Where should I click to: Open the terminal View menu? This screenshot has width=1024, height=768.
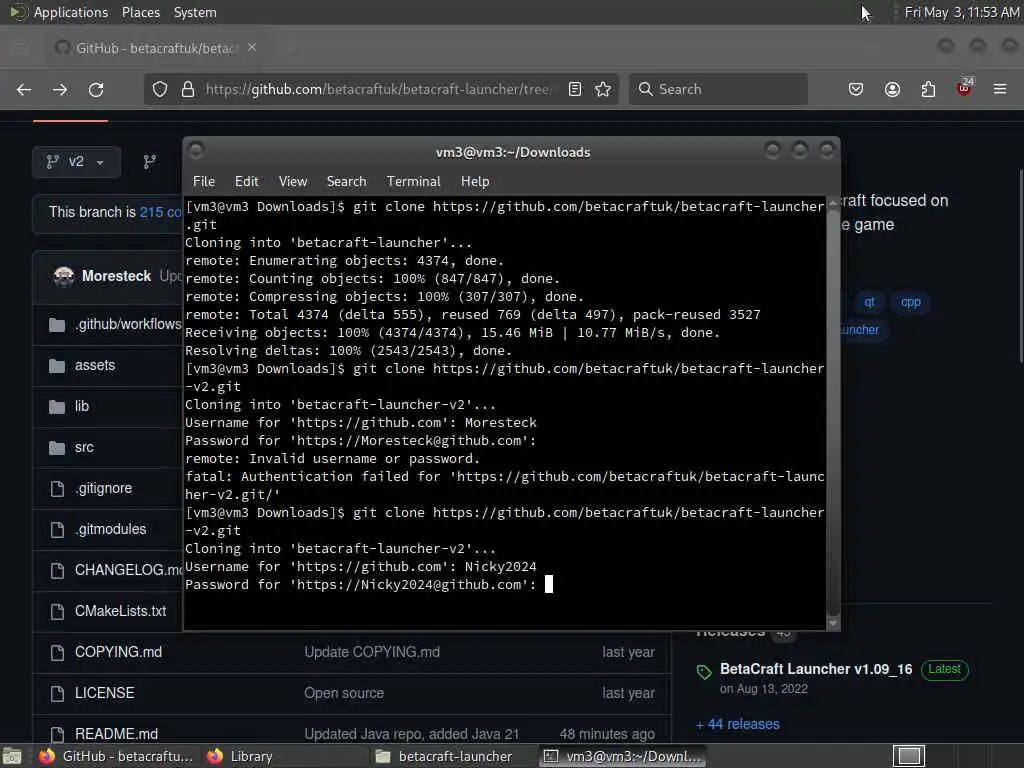pos(293,182)
